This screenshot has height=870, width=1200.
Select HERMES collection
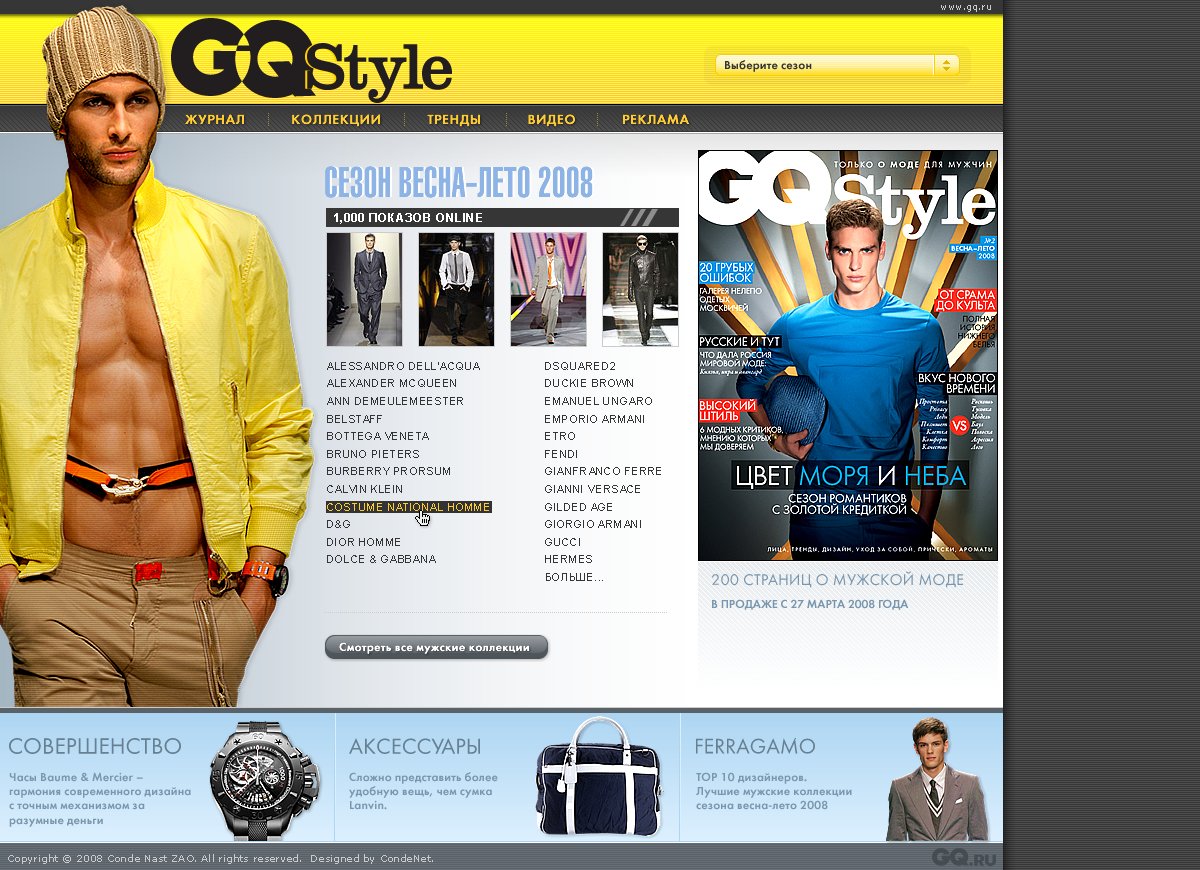click(569, 559)
